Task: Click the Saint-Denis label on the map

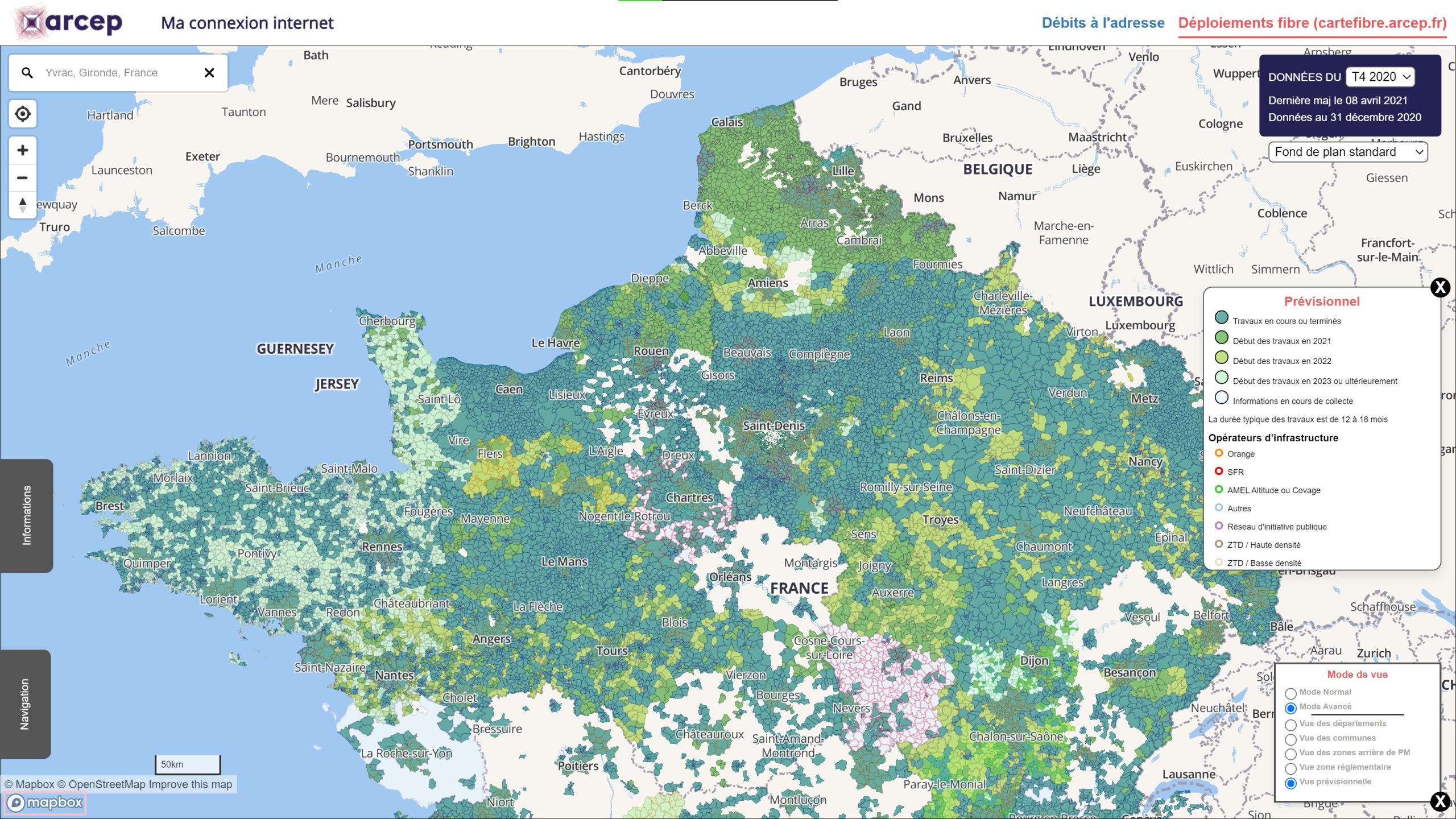Action: 773,425
